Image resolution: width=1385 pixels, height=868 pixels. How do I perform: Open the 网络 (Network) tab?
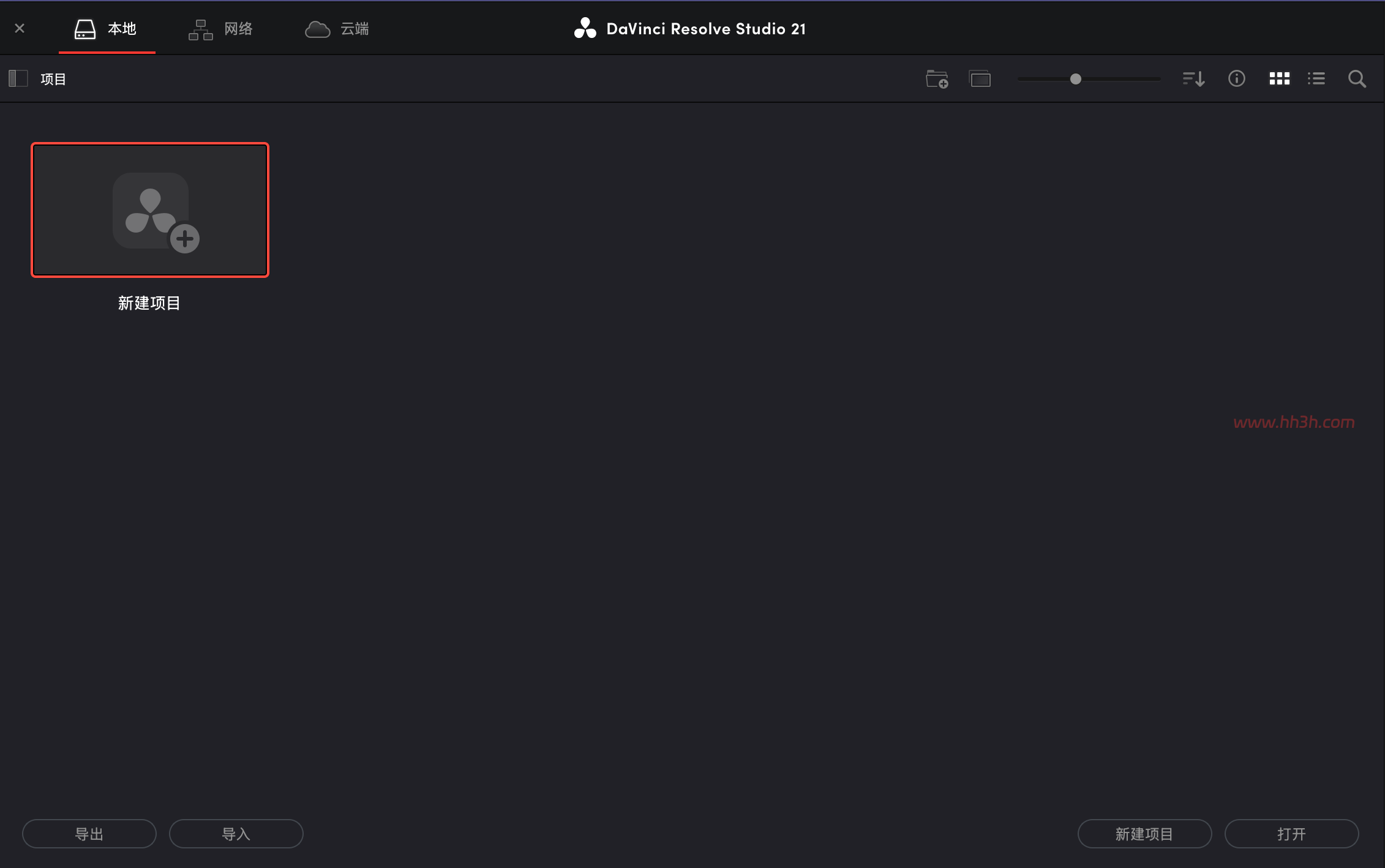(x=221, y=29)
